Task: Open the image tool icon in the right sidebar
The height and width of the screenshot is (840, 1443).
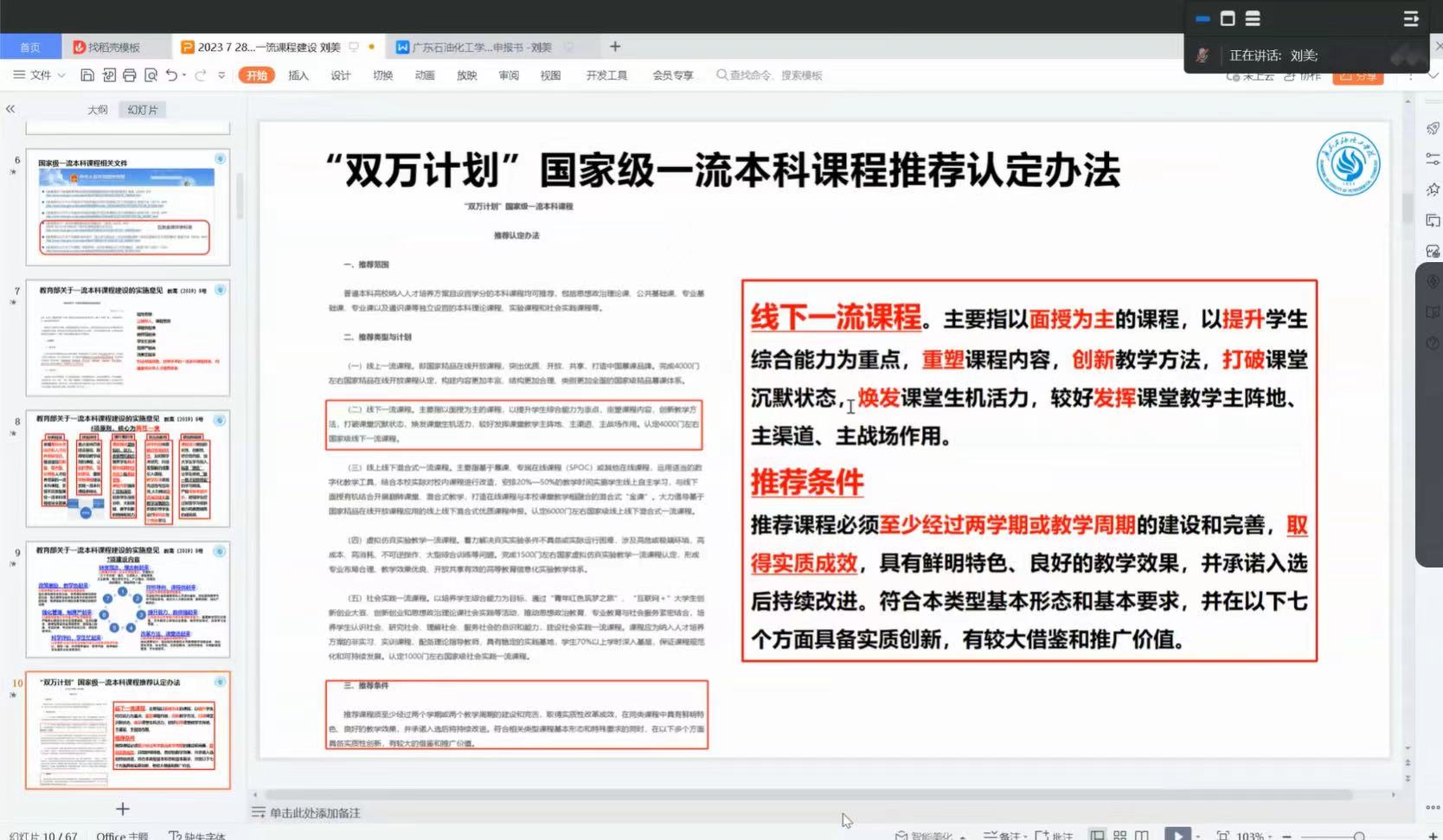Action: (x=1433, y=251)
